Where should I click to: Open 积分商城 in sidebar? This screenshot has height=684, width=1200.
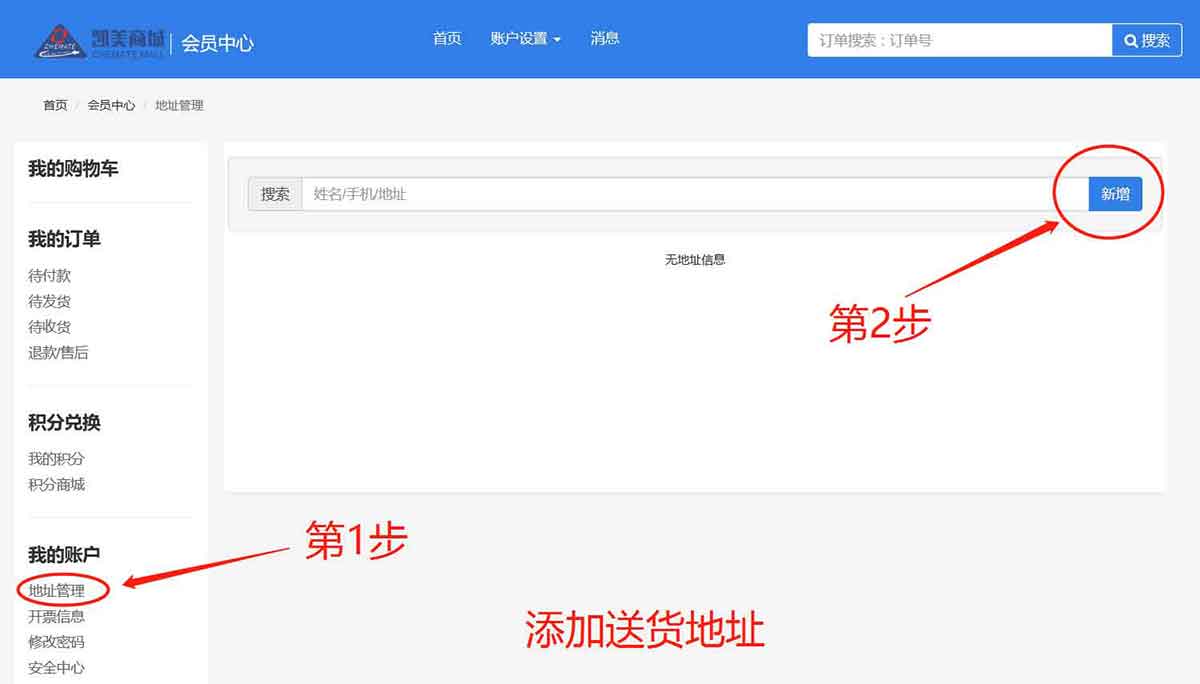[x=56, y=485]
